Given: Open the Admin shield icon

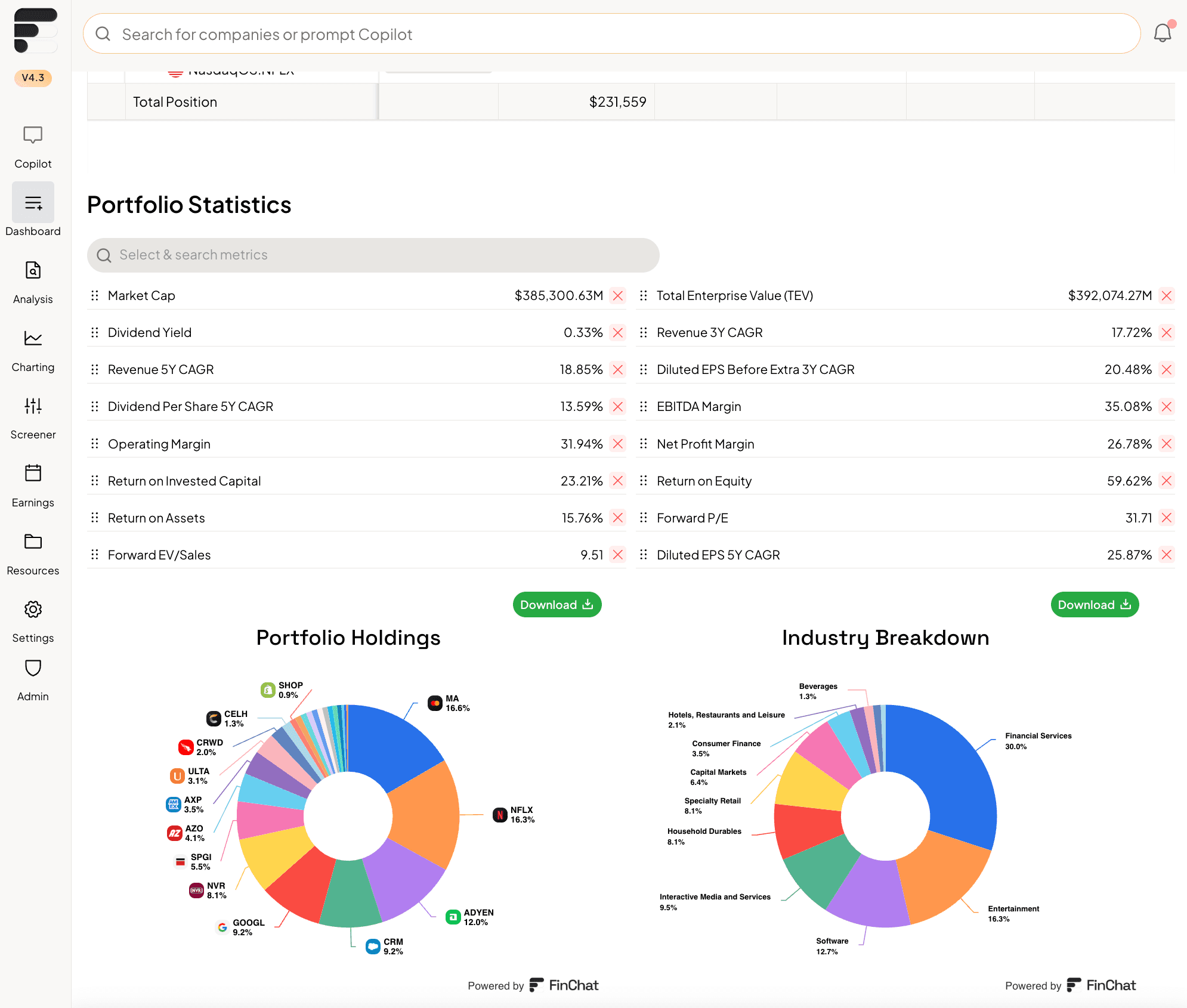Looking at the screenshot, I should click(33, 668).
